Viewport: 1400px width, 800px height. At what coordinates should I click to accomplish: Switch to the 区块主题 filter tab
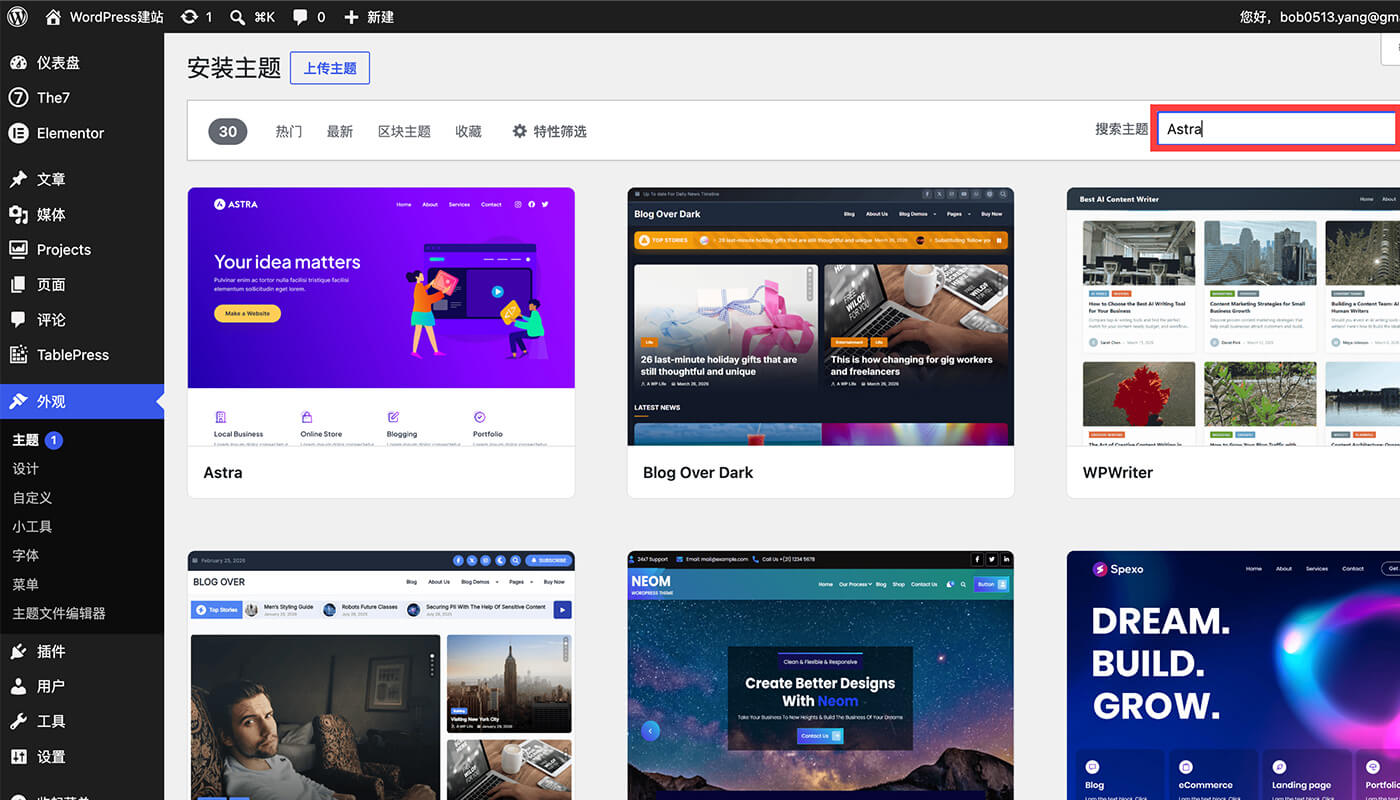tap(404, 131)
